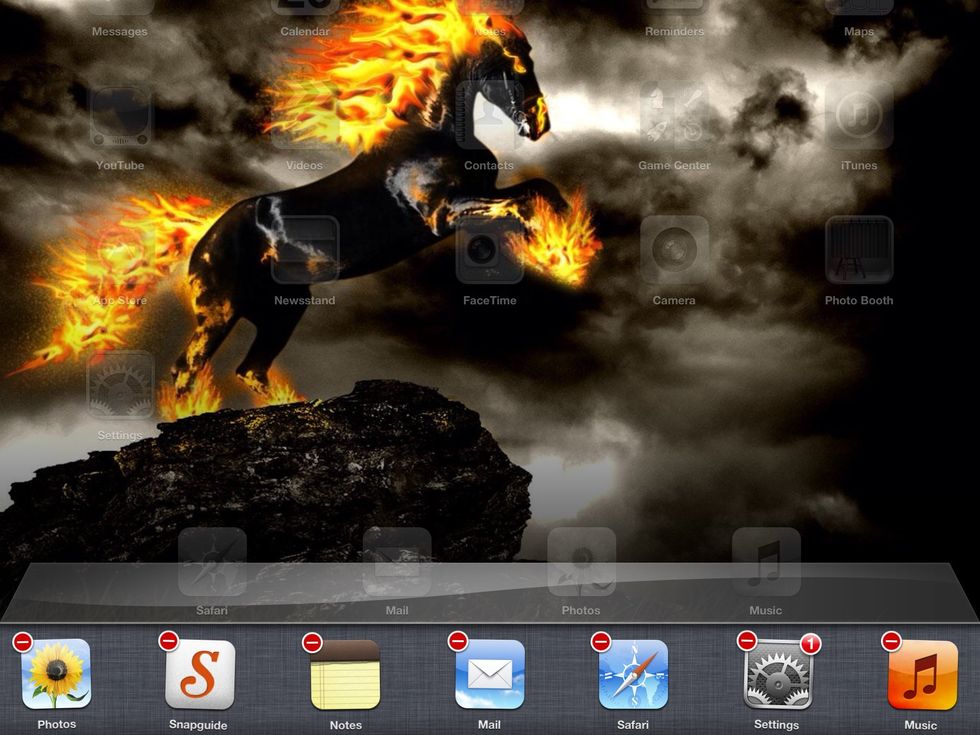Switch to the Snapguide app
This screenshot has height=735, width=980.
200,675
